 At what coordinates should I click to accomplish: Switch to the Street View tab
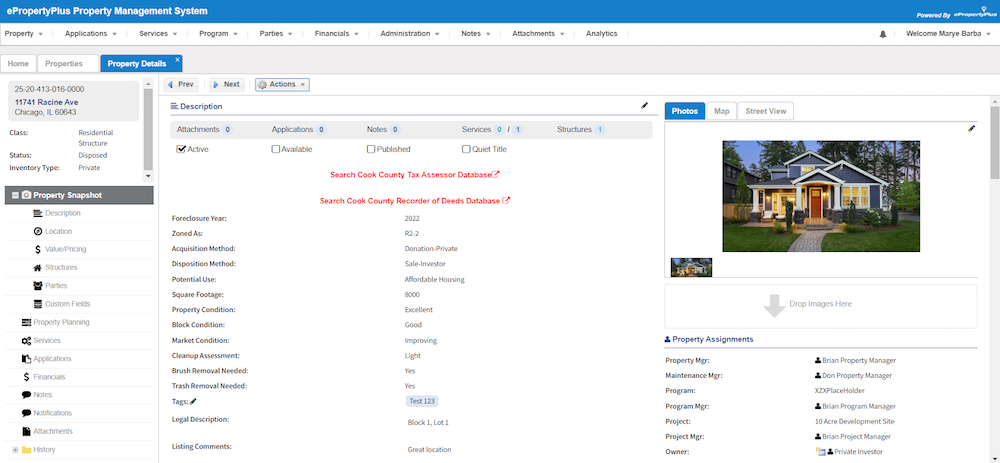(x=766, y=111)
